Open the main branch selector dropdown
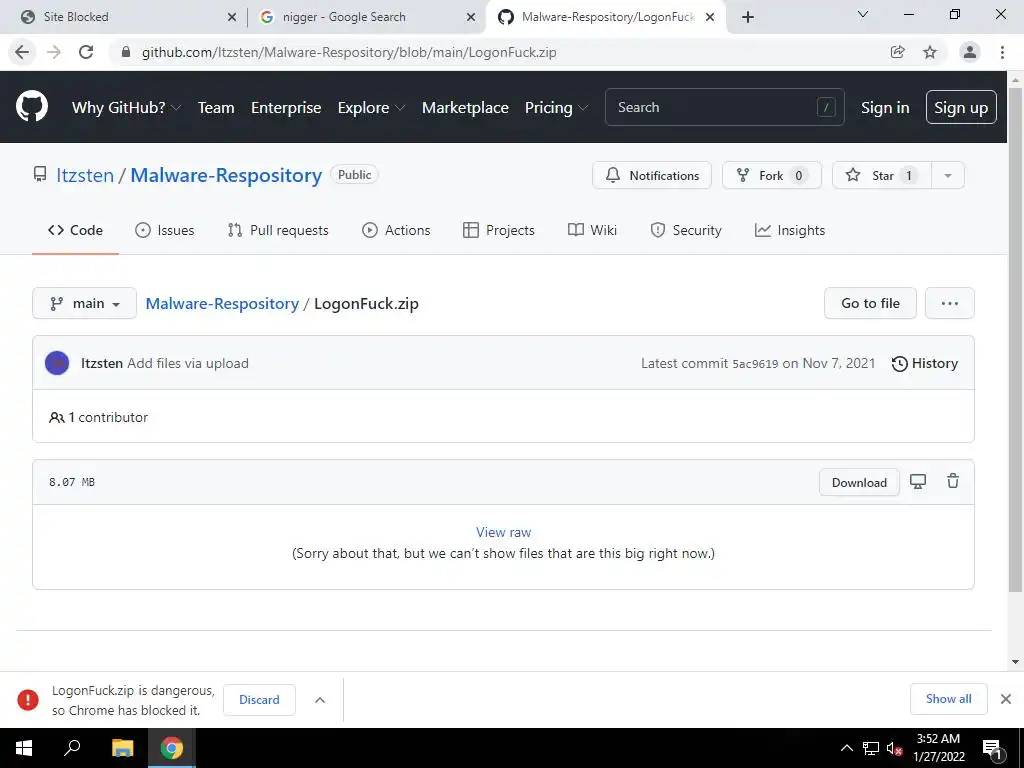The image size is (1024, 768). pos(84,303)
